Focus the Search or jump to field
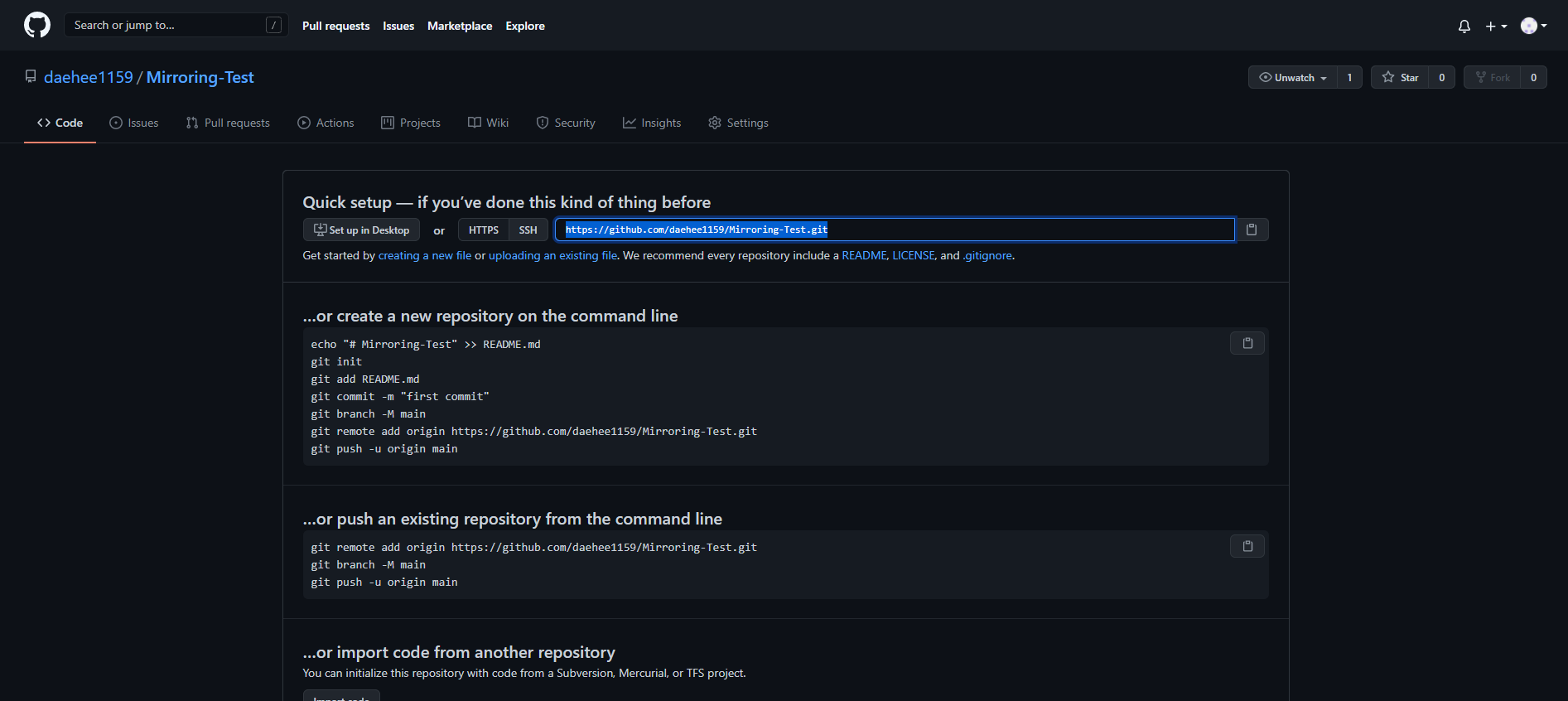Screen dimensions: 1568x701 point(176,25)
